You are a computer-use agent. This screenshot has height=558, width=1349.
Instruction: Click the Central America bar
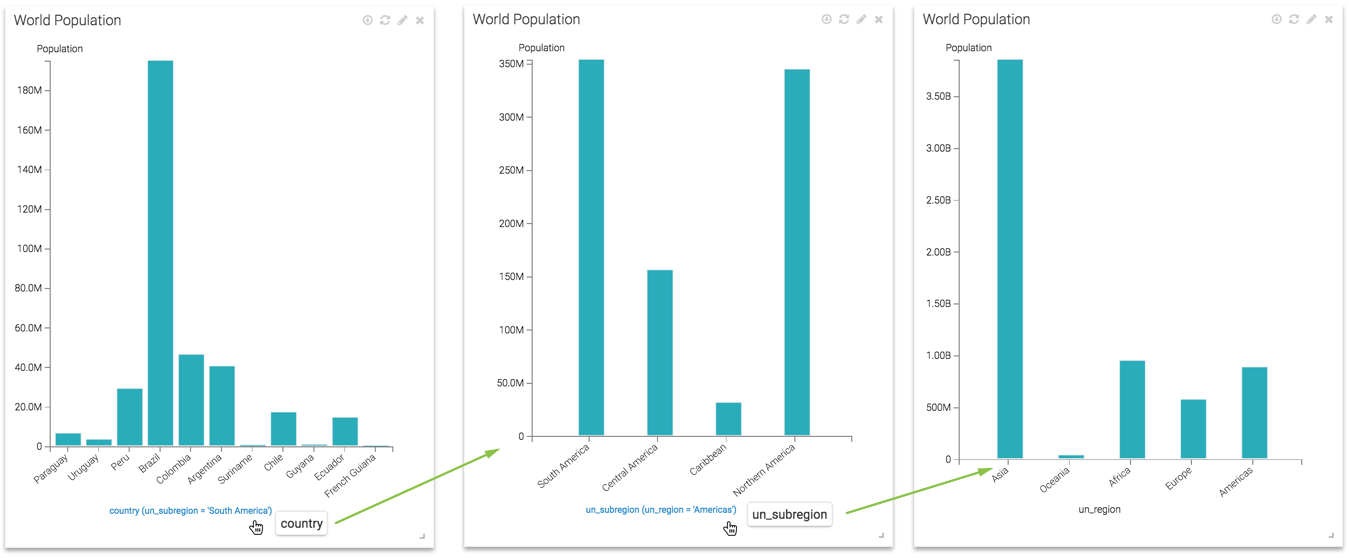coord(660,352)
